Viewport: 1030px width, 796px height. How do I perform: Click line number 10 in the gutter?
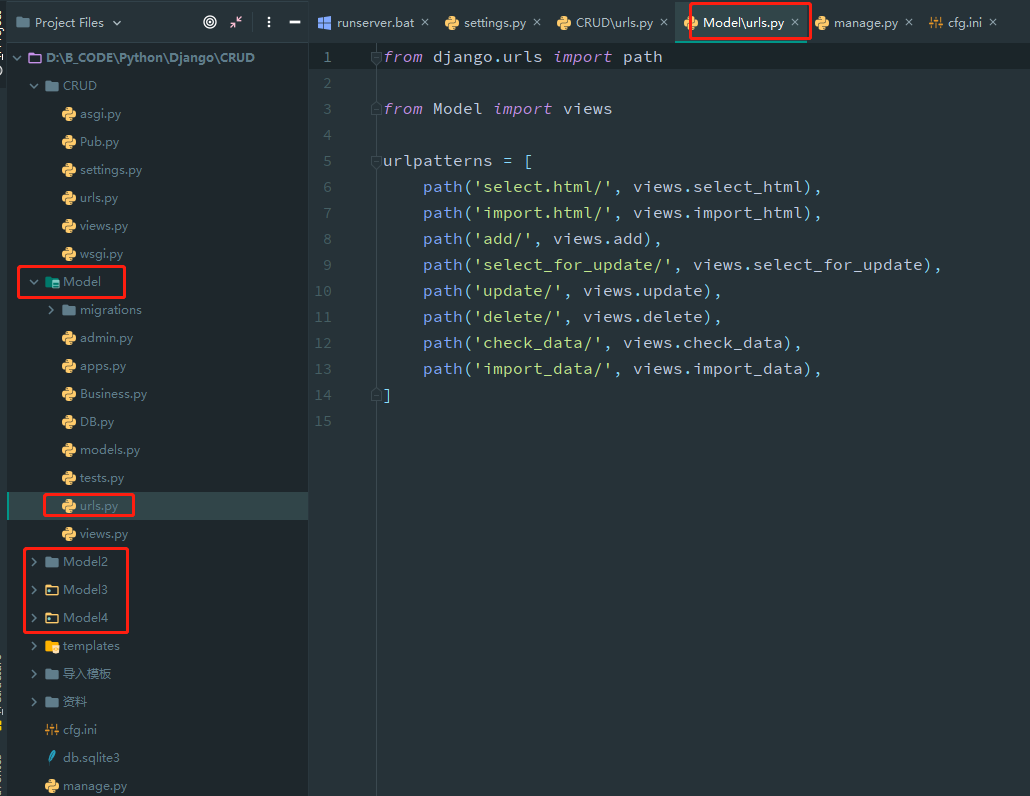(x=322, y=290)
